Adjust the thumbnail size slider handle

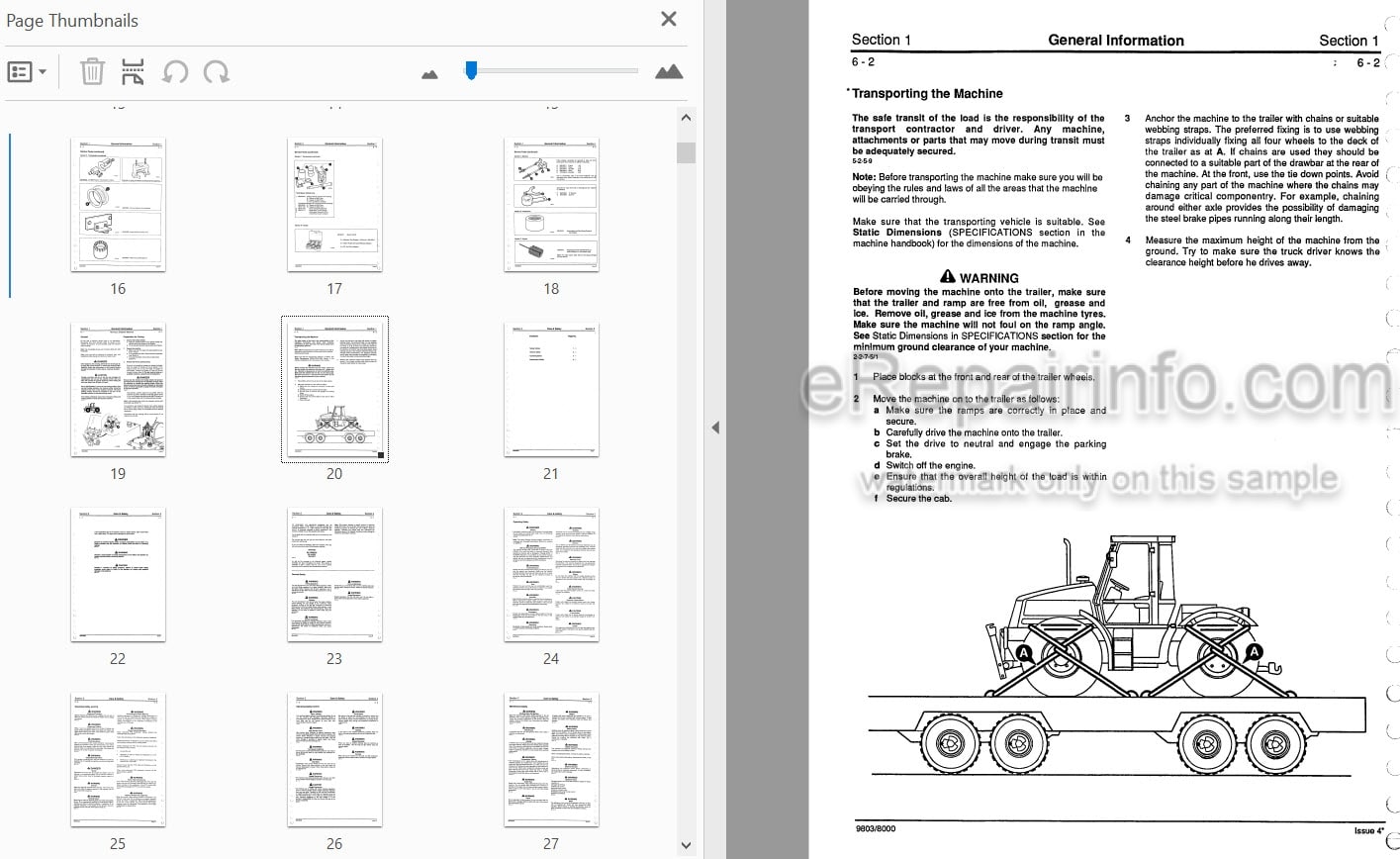pos(472,69)
